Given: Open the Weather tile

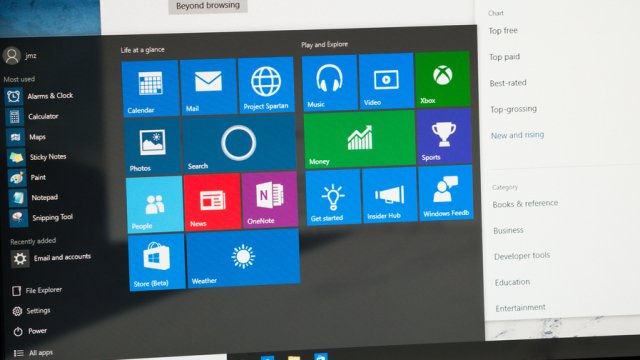Looking at the screenshot, I should (x=243, y=258).
